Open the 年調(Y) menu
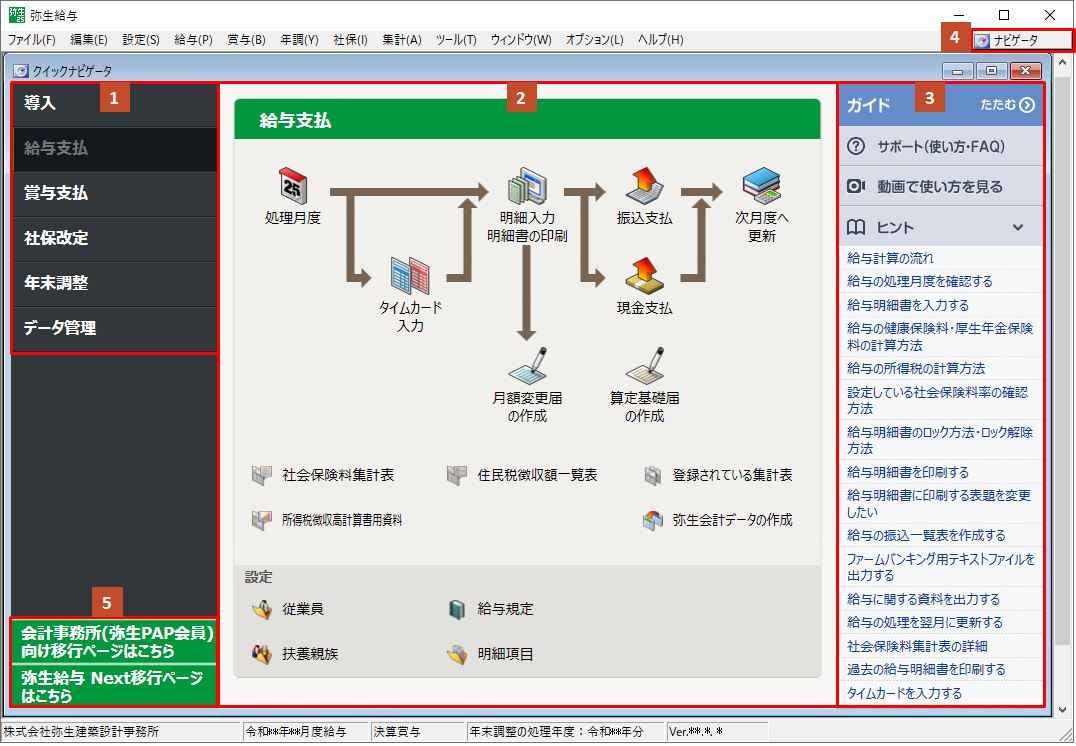 299,40
